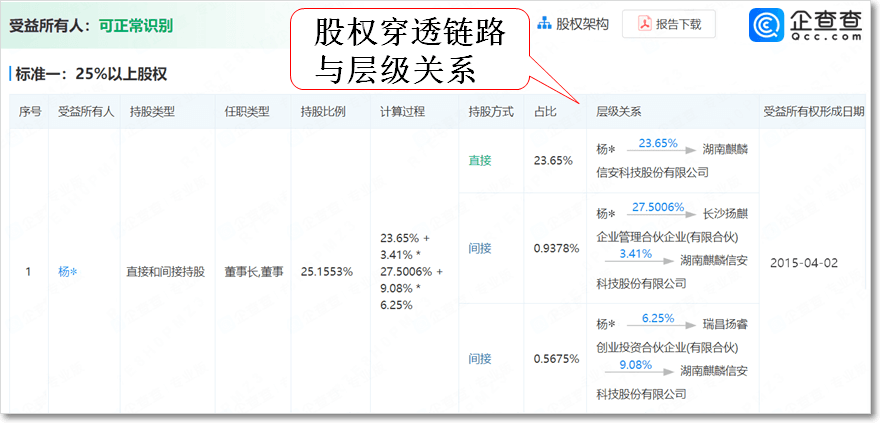Click the 企查查 Qcc.com logo
The height and width of the screenshot is (423, 880).
(805, 26)
